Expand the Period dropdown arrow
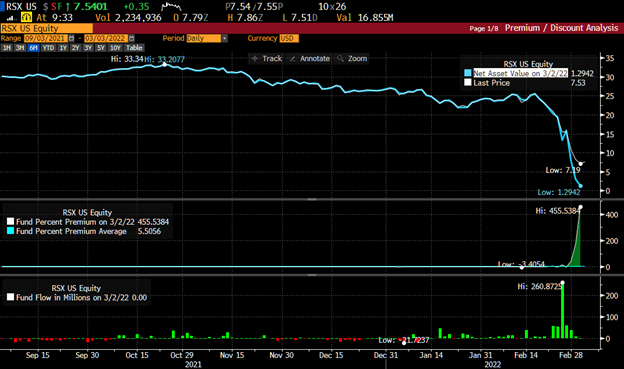This screenshot has height=369, width=624. (225, 38)
